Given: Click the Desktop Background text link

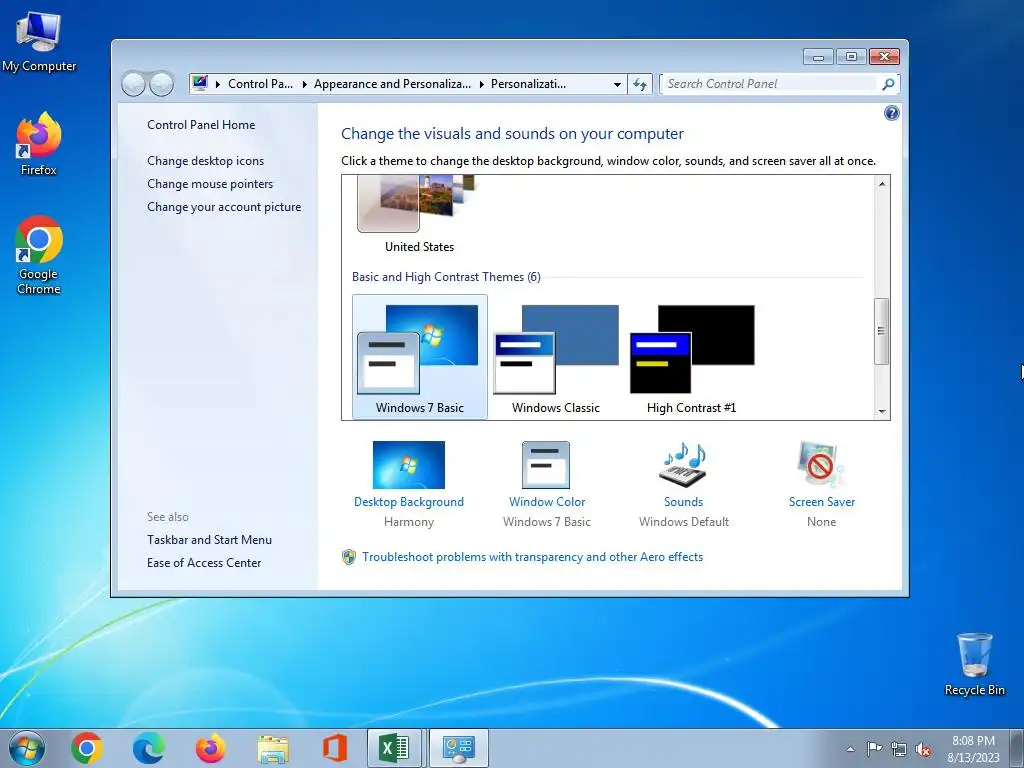Looking at the screenshot, I should pyautogui.click(x=409, y=502).
